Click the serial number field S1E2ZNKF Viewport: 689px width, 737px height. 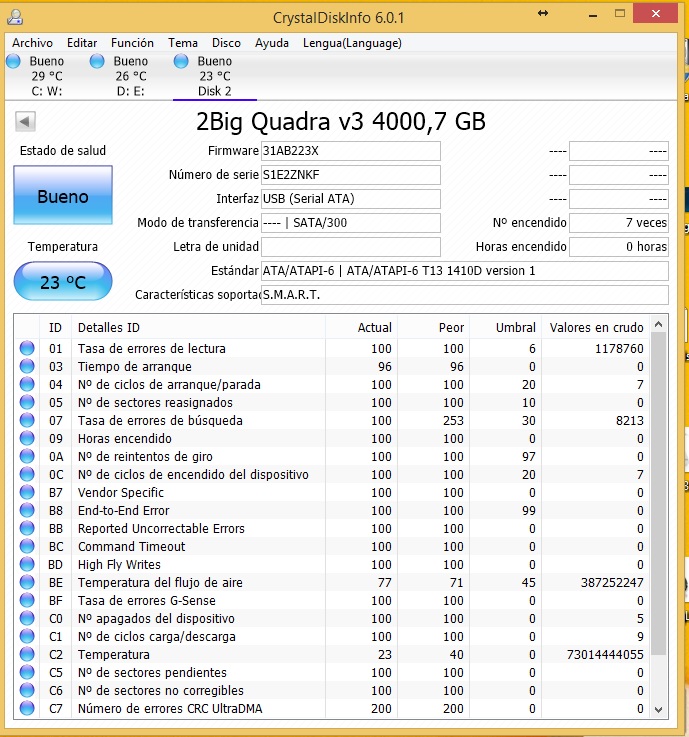pyautogui.click(x=351, y=175)
